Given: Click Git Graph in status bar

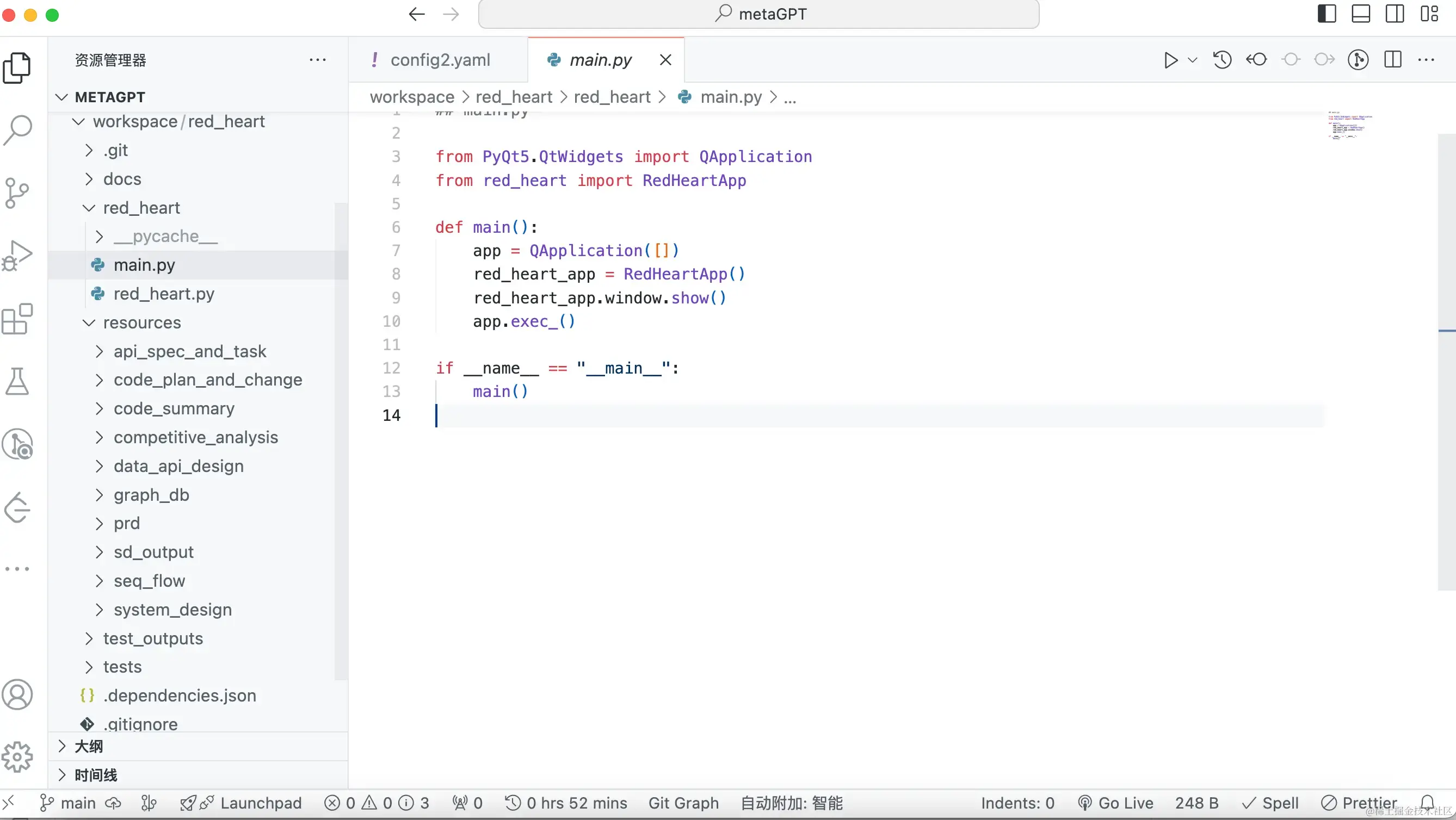Looking at the screenshot, I should coord(683,803).
